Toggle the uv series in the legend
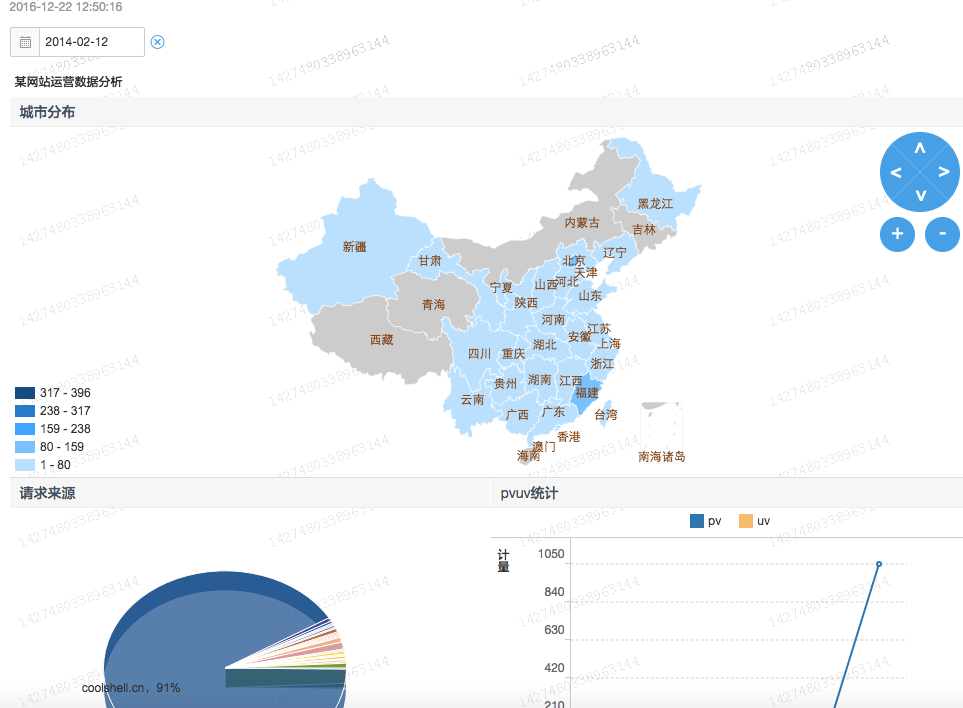This screenshot has width=963, height=708. pos(754,521)
